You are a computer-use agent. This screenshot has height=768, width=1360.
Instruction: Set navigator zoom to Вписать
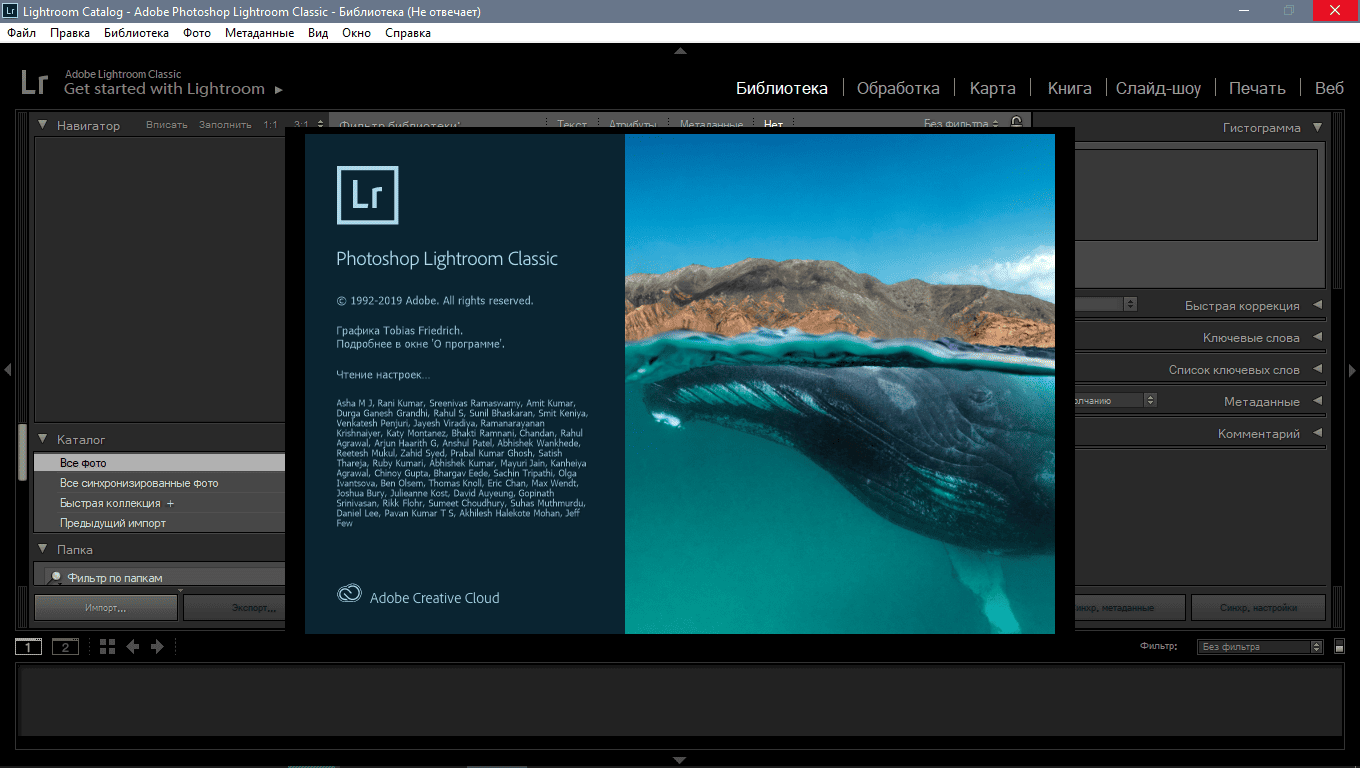[167, 125]
